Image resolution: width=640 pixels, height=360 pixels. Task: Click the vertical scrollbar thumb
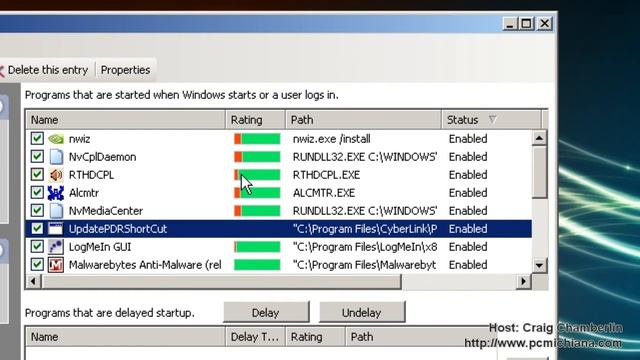click(539, 173)
